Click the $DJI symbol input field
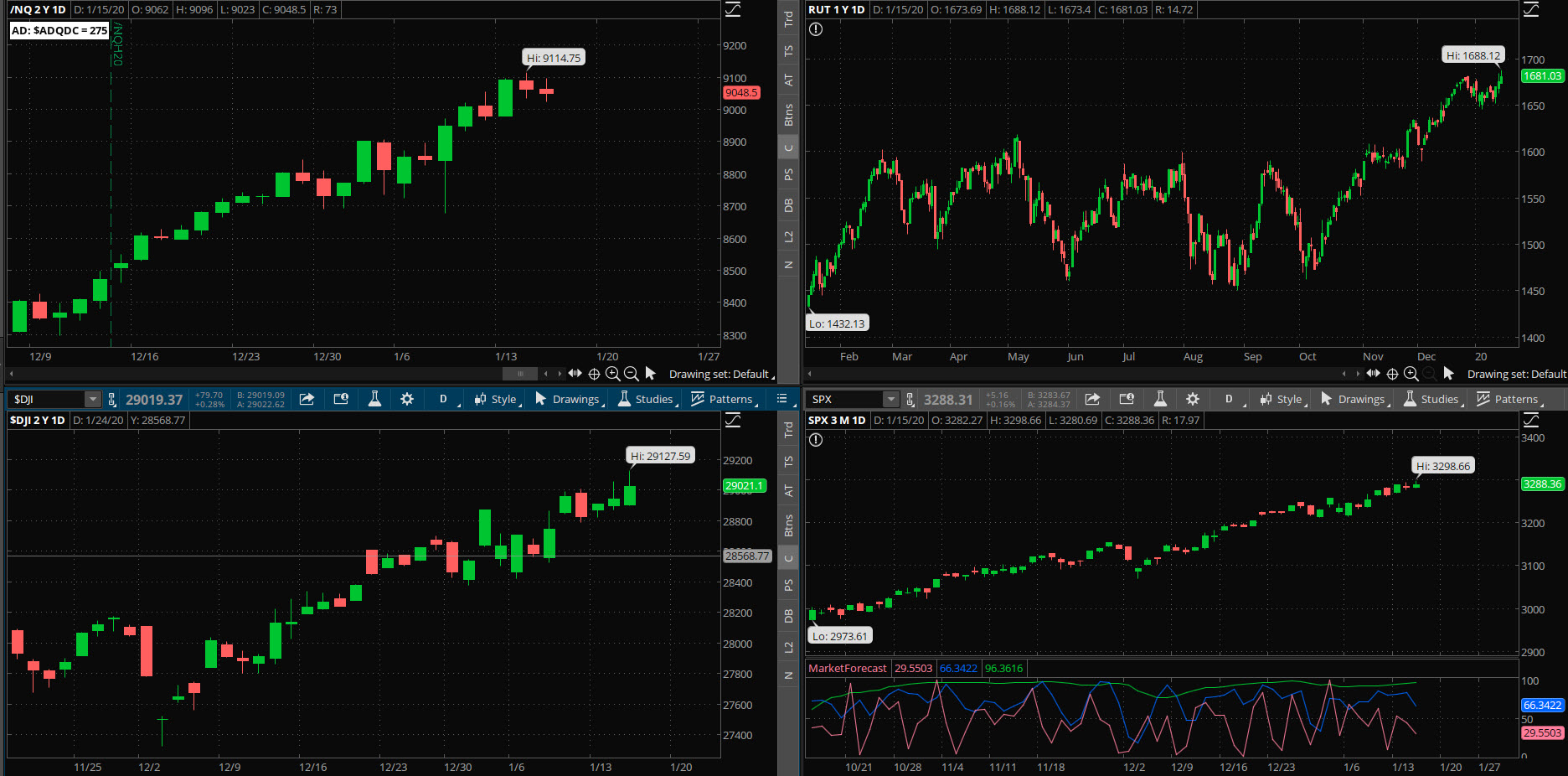1568x776 pixels. point(48,400)
